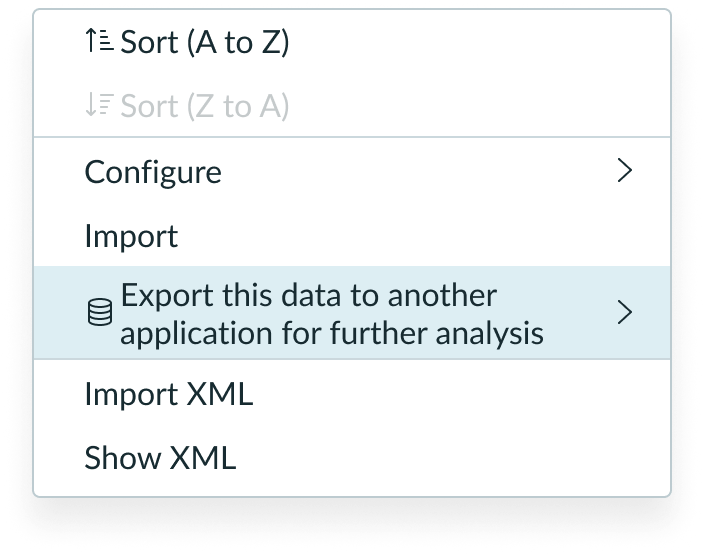Expand the Export submenu chevron
Screen dimensions: 704x554
[625, 313]
